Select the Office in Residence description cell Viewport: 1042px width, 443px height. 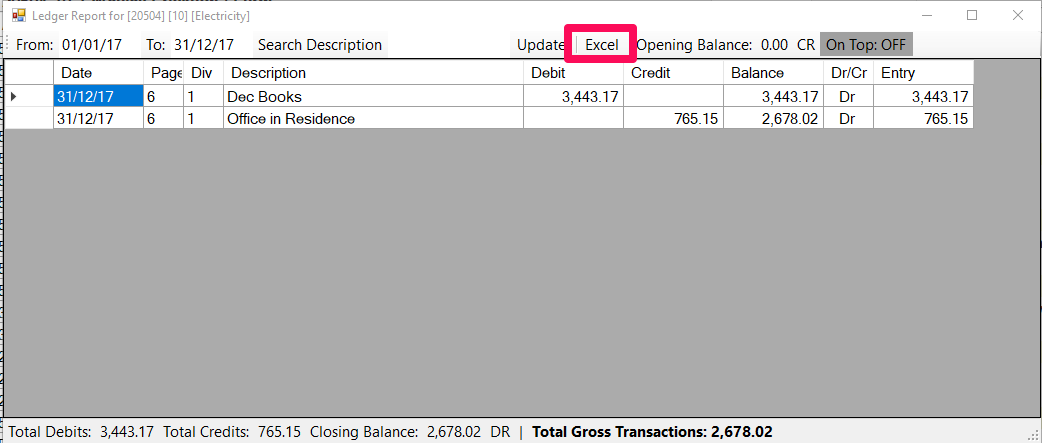(373, 118)
